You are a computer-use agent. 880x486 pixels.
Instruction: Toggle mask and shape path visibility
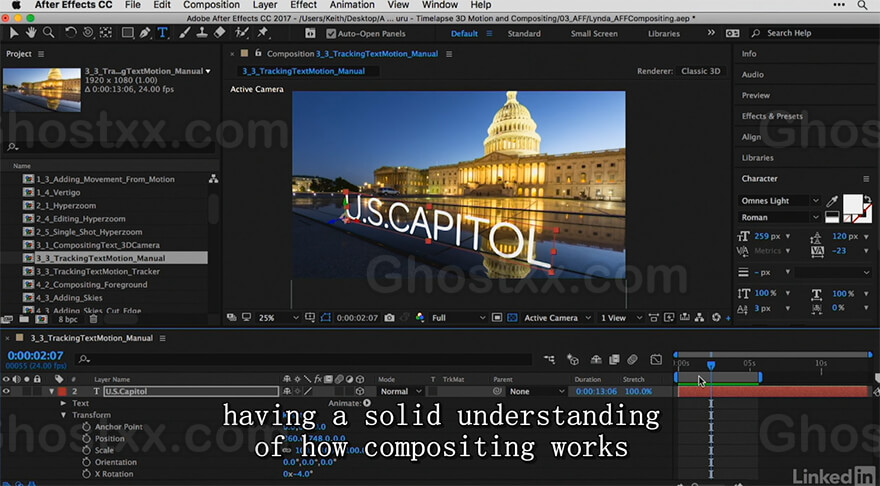tap(326, 318)
